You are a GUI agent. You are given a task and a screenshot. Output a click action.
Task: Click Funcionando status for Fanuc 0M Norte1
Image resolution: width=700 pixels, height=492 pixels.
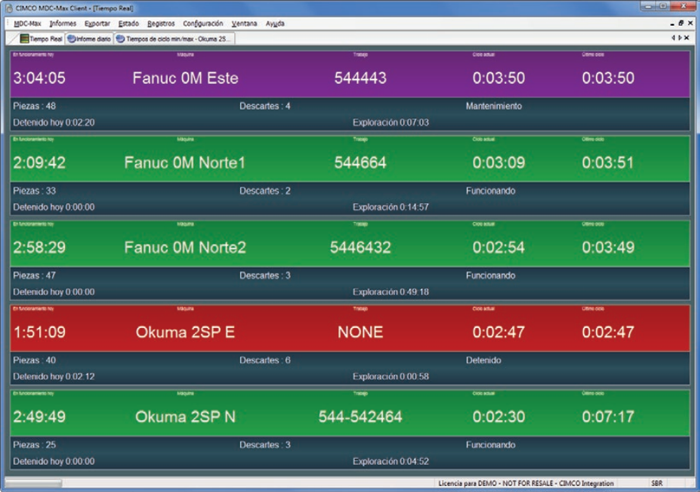491,191
